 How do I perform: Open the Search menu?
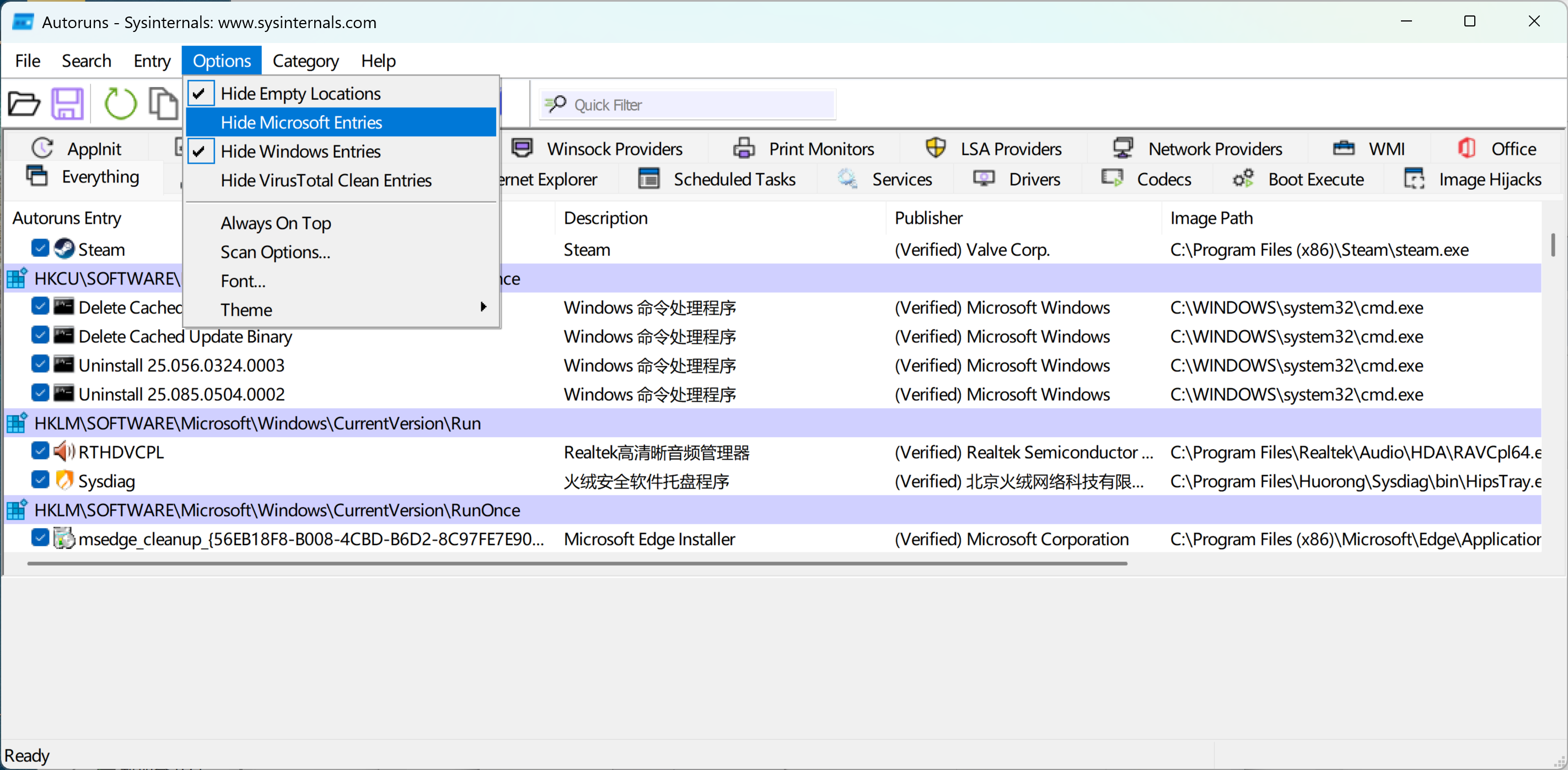tap(87, 60)
